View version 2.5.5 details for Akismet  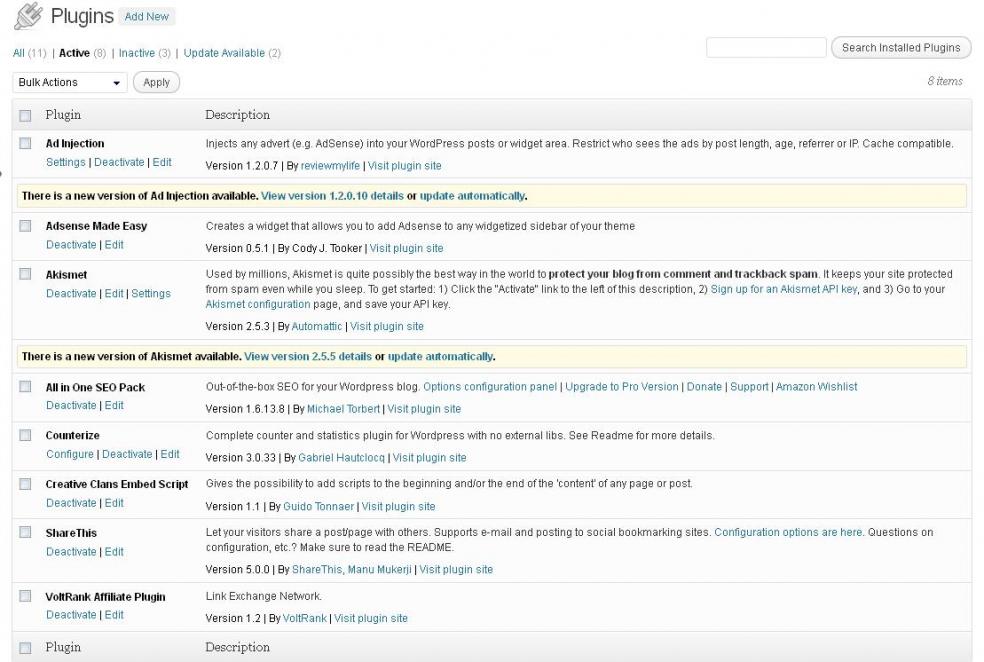(308, 356)
